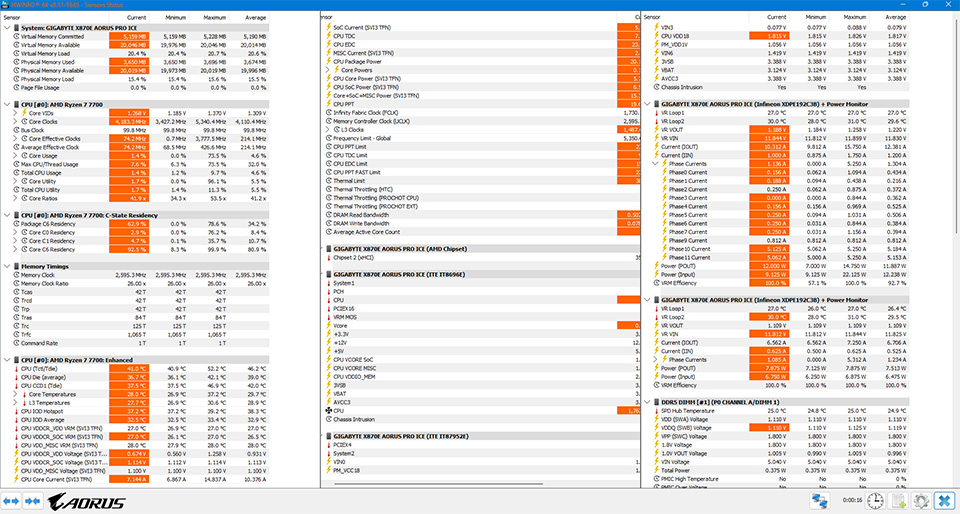Viewport: 960px width, 514px height.
Task: Collapse the System: GIGABYTE X870E AORUS PRO ICE group
Action: click(x=7, y=27)
